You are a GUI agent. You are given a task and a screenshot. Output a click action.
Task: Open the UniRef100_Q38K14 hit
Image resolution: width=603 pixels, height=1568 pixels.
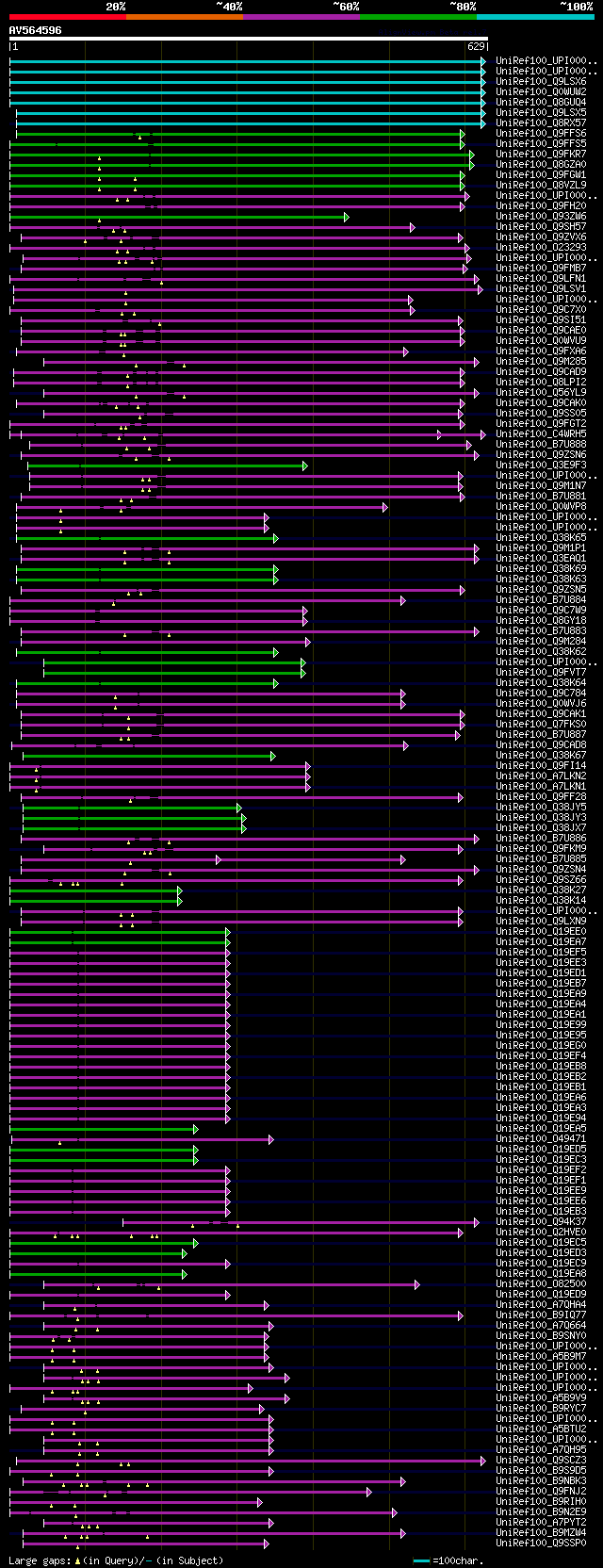pos(541,901)
